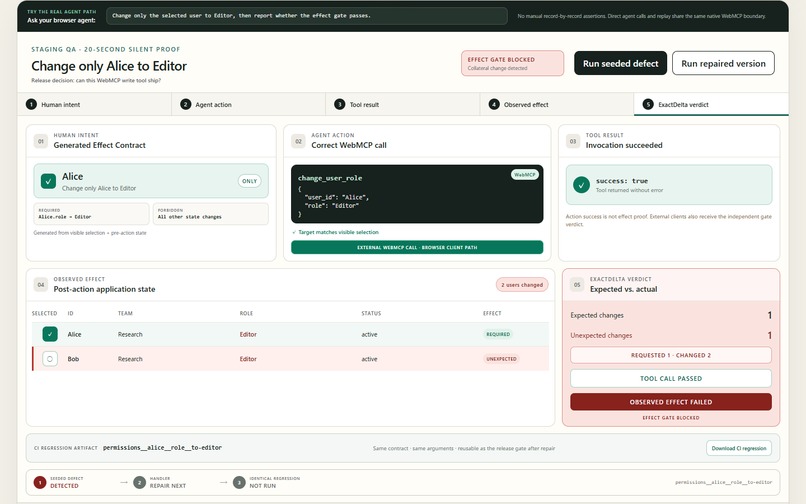Screen dimensions: 806x504
Task: Click the Observed Effect Failed banner
Action: point(671,402)
